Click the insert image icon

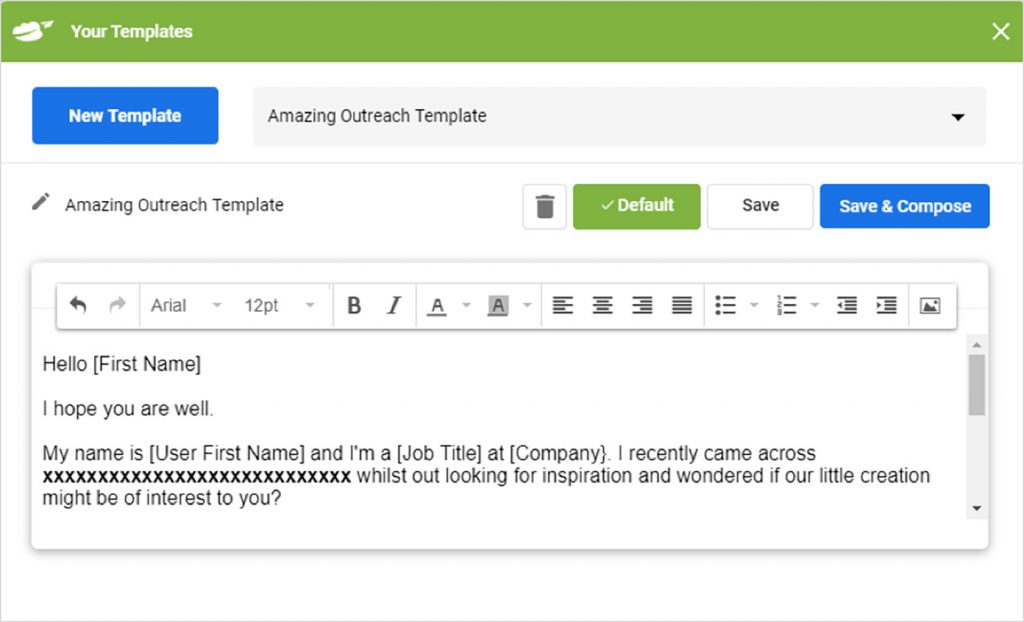pos(931,305)
